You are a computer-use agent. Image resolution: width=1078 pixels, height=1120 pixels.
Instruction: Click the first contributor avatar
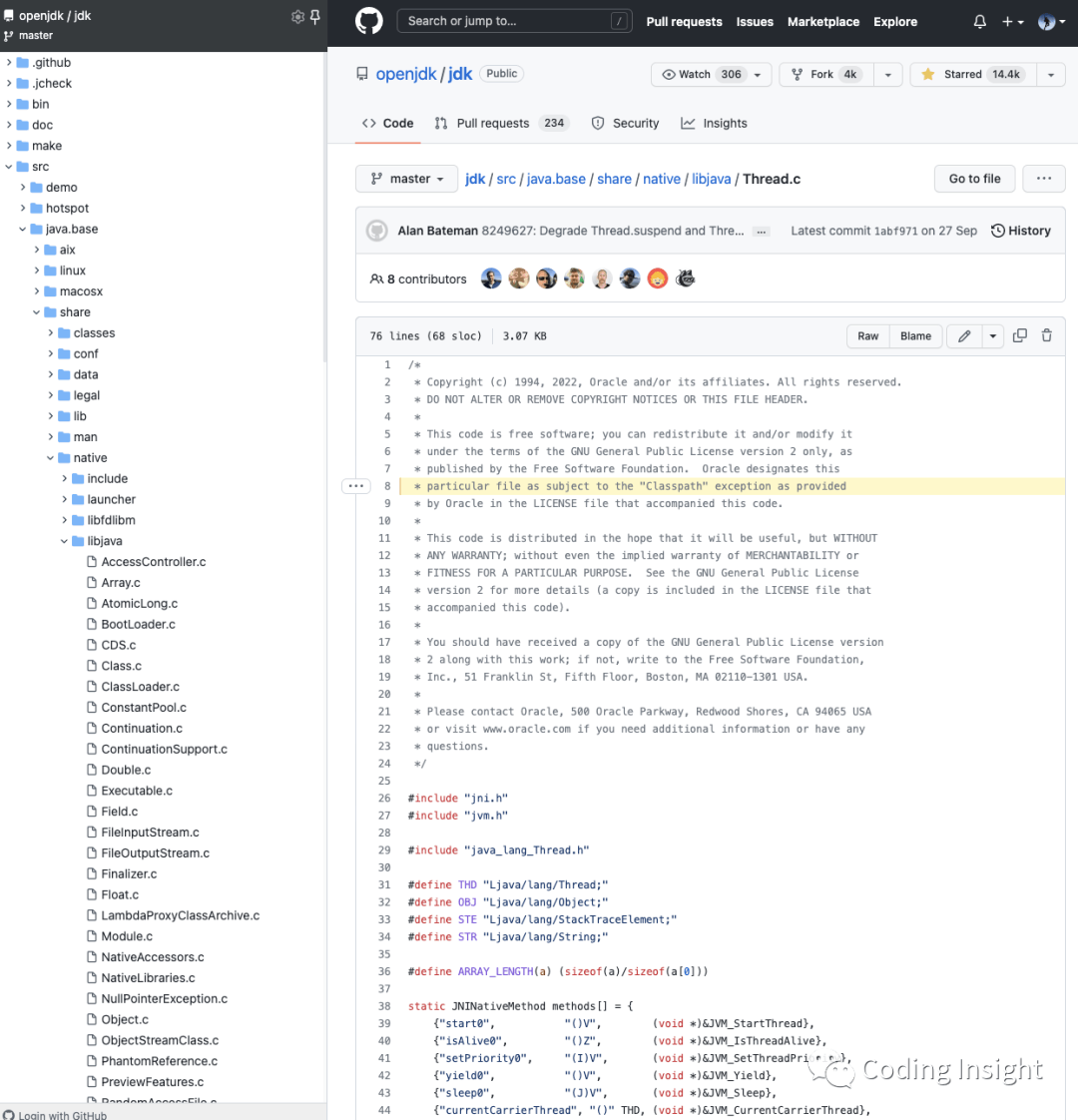[491, 279]
